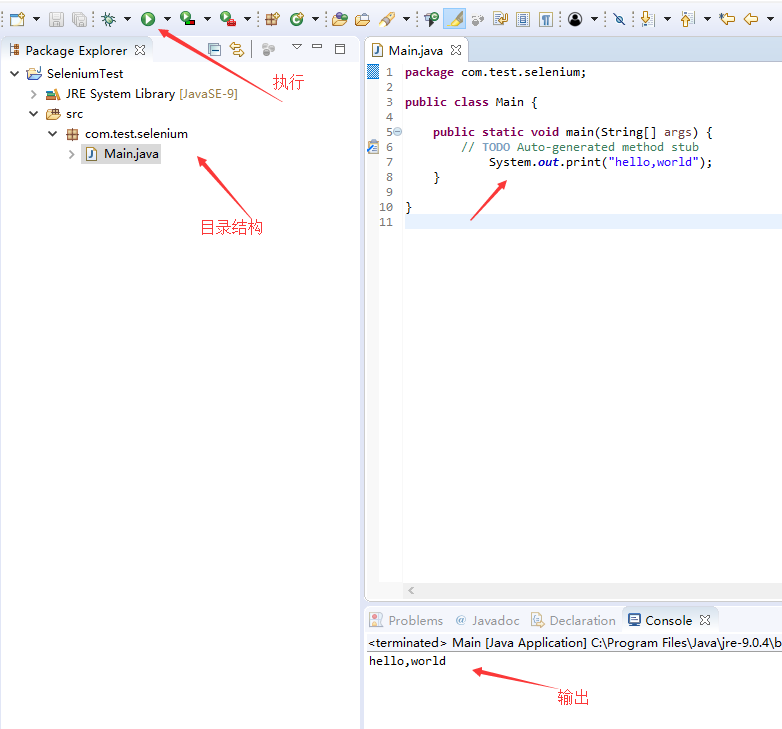782x729 pixels.
Task: Click the Focus on Active Task icon
Action: pos(268,49)
